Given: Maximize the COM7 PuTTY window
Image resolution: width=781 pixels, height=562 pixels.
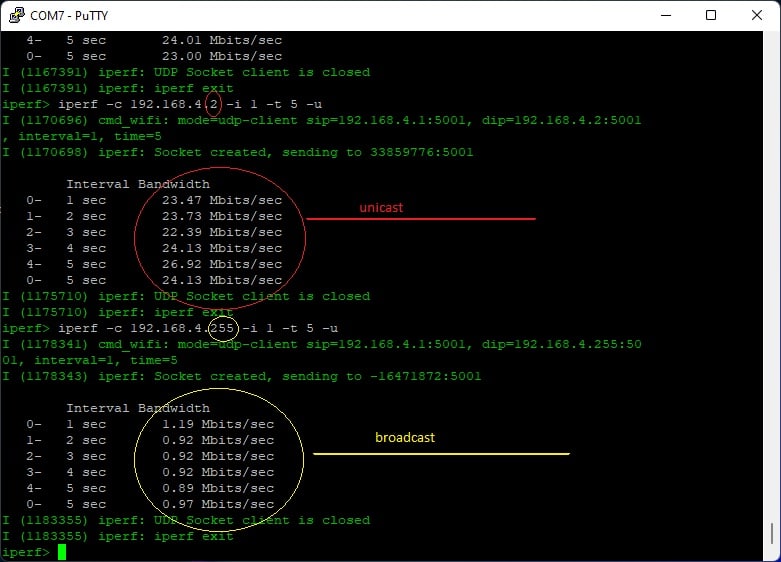Looking at the screenshot, I should tap(711, 15).
